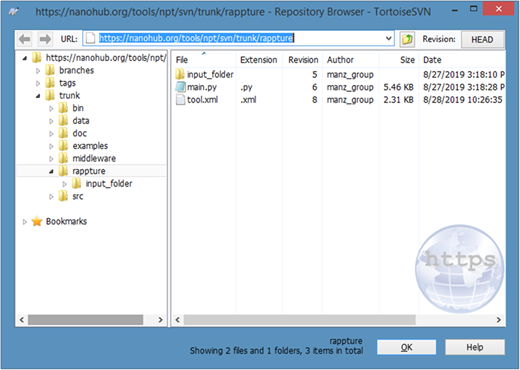Click in the repository URL field
520x370 pixels.
(x=238, y=38)
